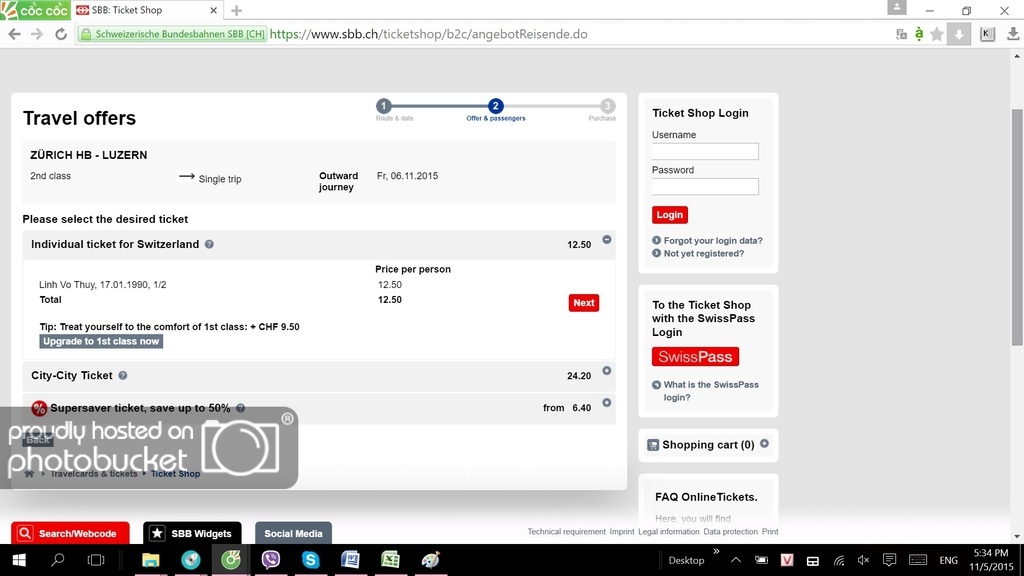
Task: Open Technical requirement footer link
Action: 566,532
